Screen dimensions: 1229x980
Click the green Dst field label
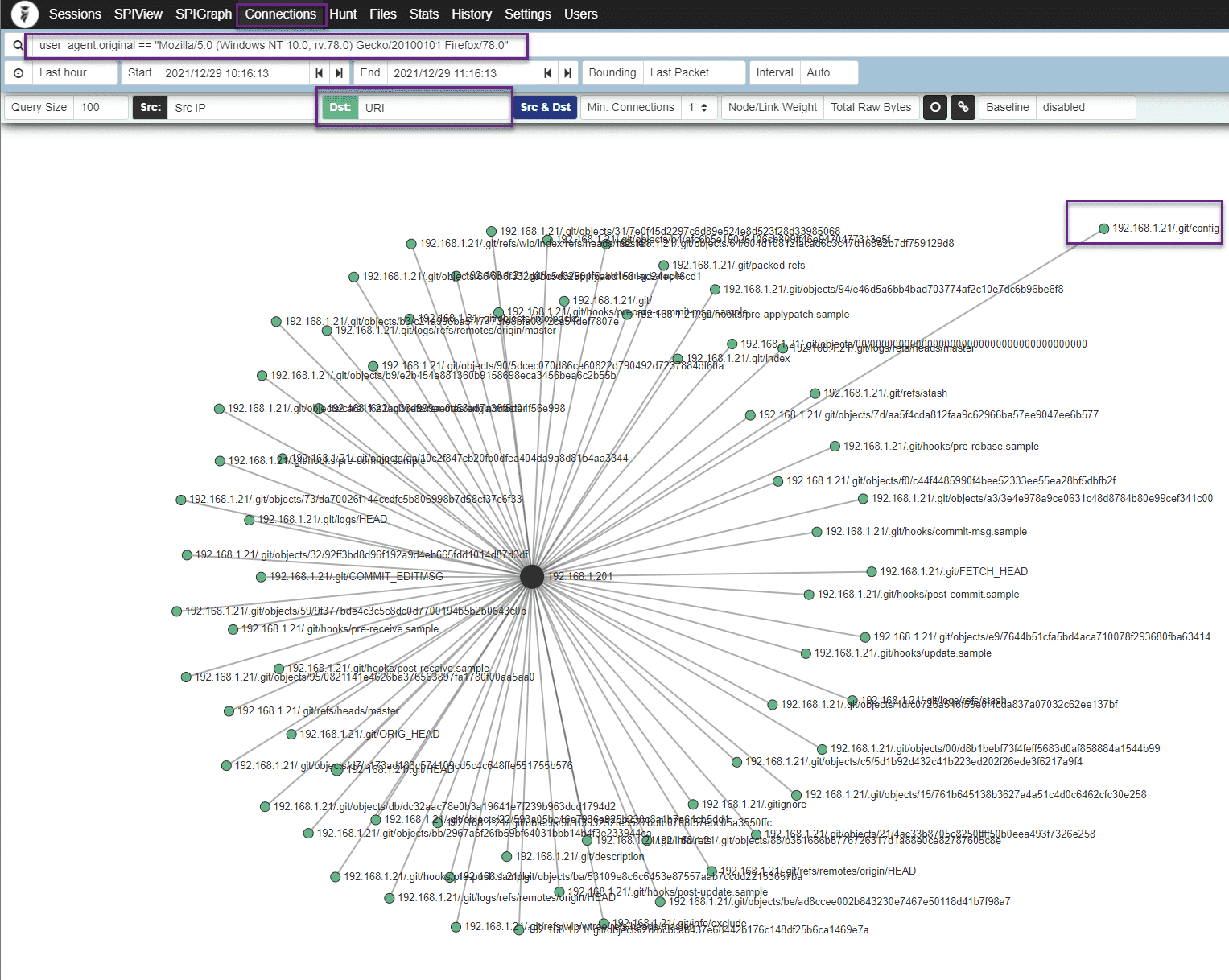339,106
